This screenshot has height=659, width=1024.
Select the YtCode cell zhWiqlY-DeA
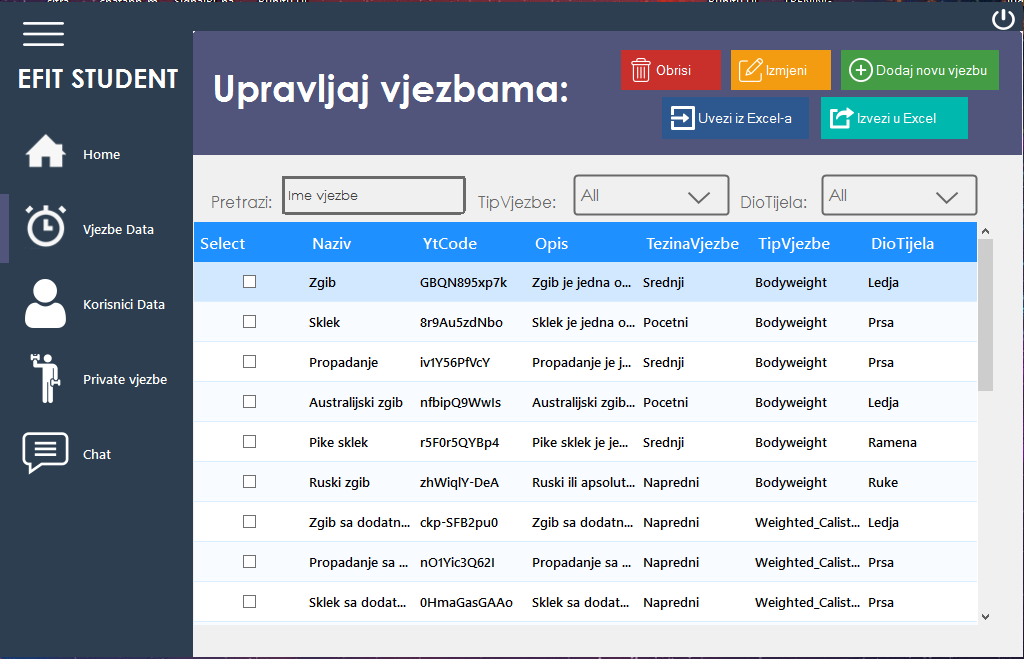coord(459,482)
